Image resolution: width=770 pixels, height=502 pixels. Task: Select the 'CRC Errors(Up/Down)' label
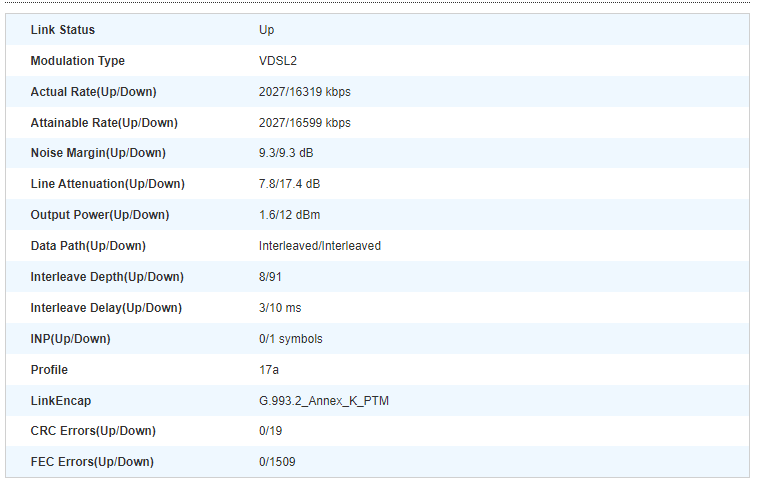(x=93, y=431)
